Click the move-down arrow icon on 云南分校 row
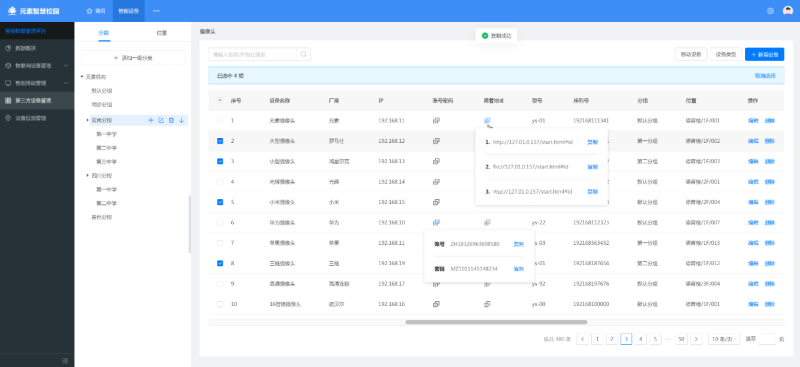The height and width of the screenshot is (367, 800). (182, 120)
